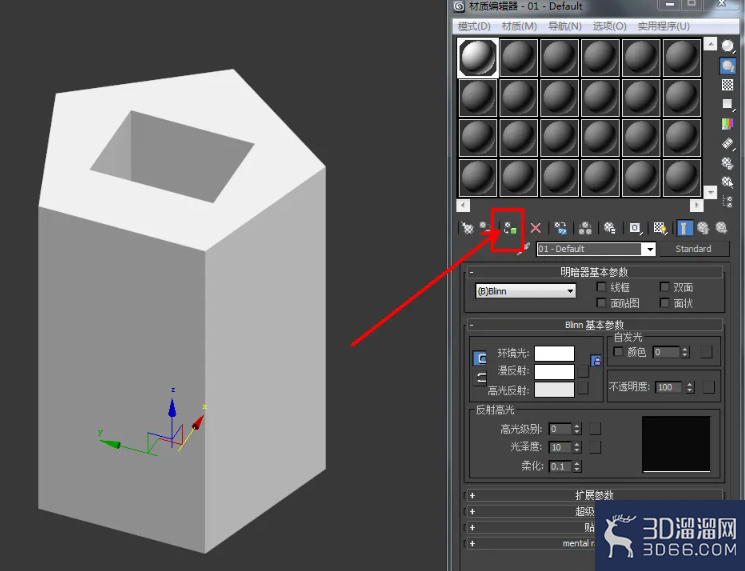
Task: Click 漫反射 diffuse color swatch
Action: point(554,371)
